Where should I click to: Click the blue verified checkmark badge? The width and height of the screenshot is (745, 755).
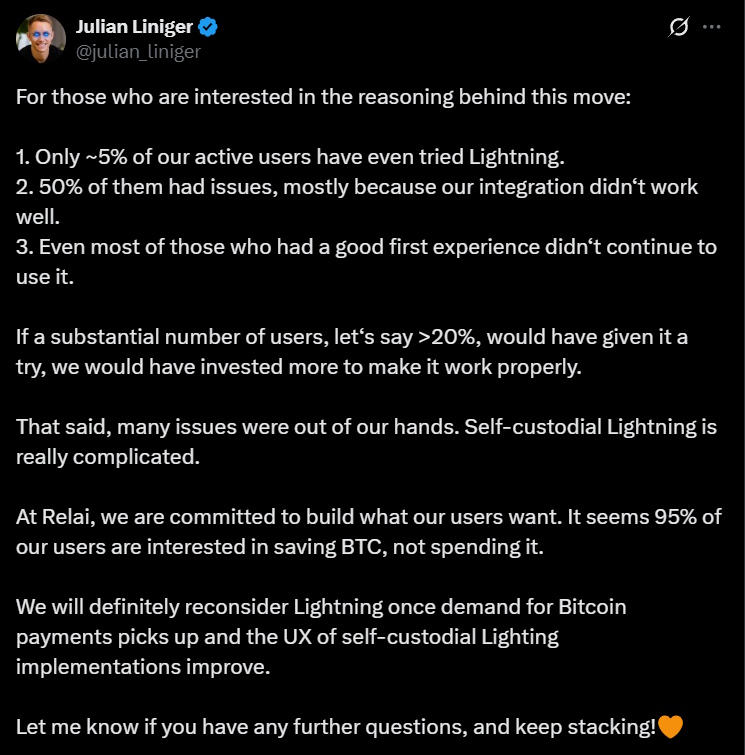point(208,26)
